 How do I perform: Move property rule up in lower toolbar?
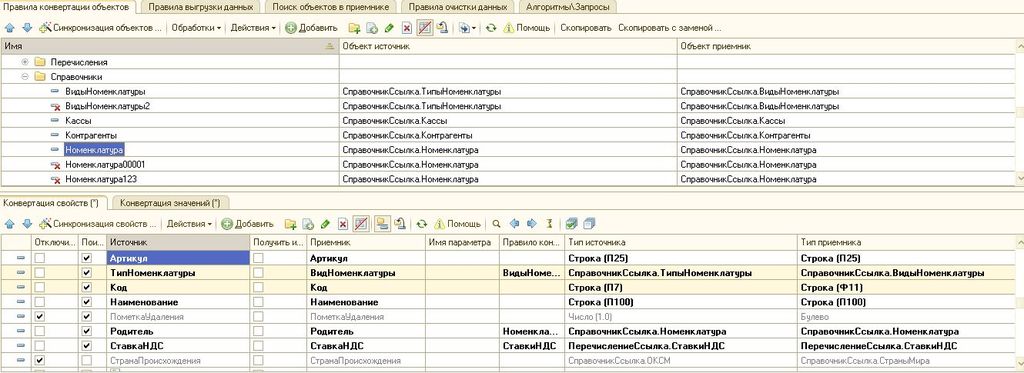[9, 223]
